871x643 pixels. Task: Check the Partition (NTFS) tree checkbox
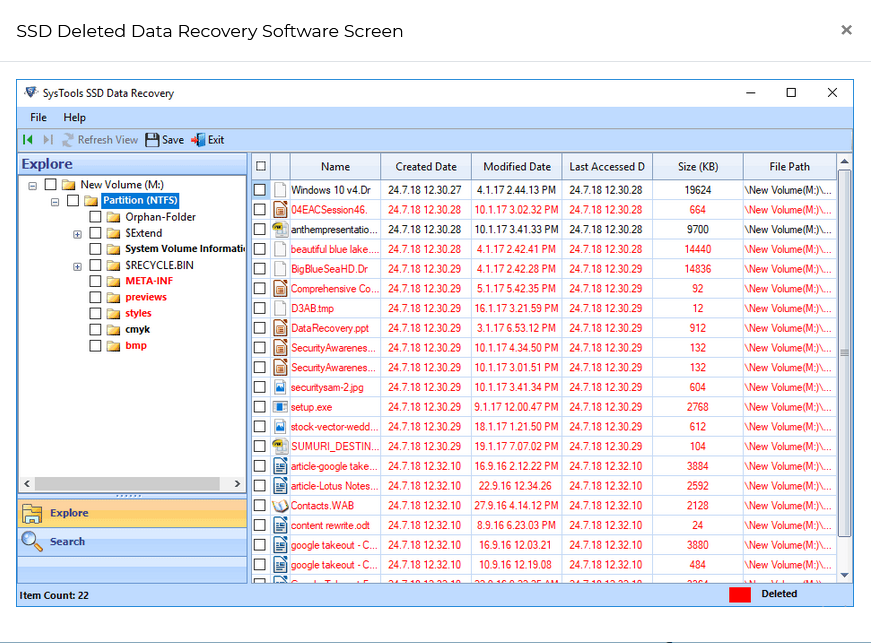[73, 200]
